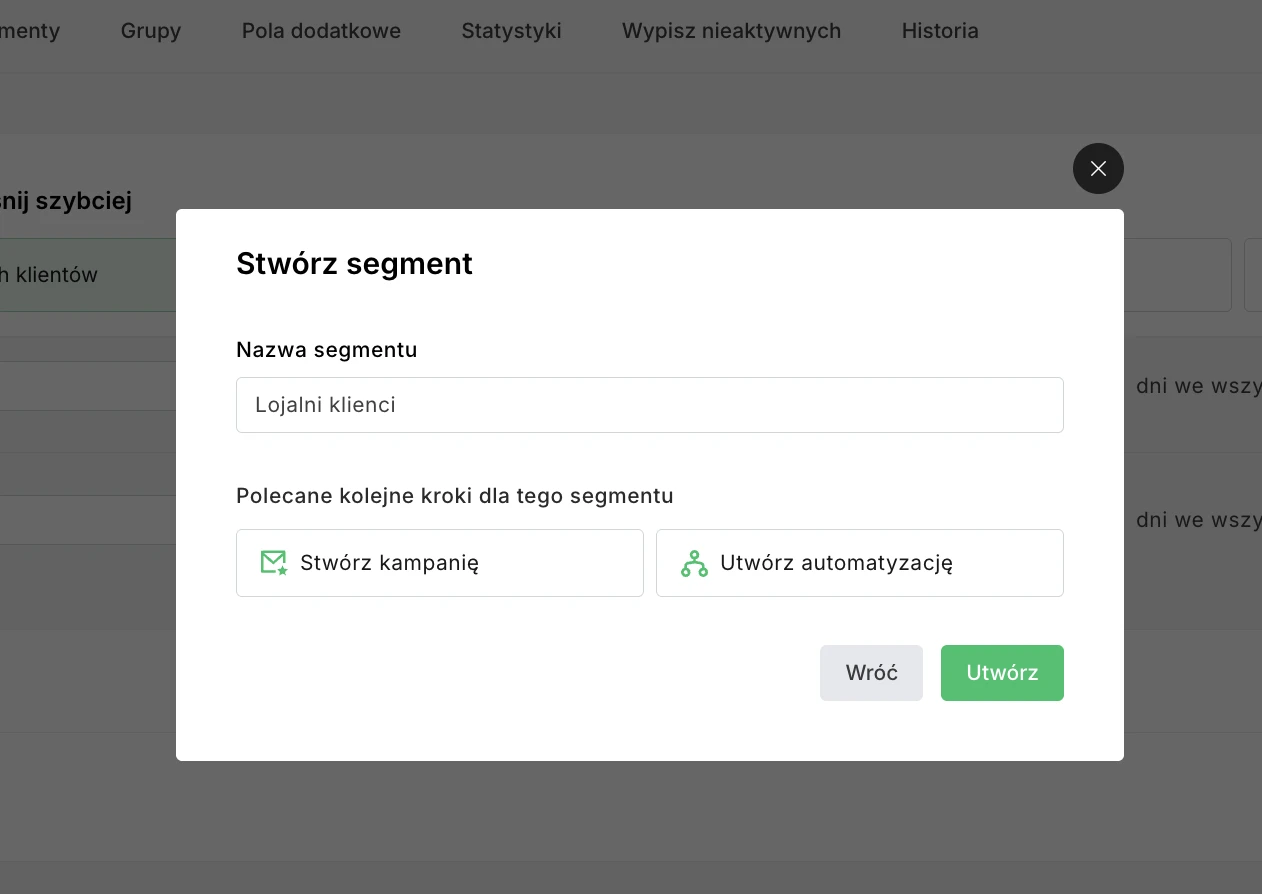Click the "Stwórz segment" dialog heading
The height and width of the screenshot is (894, 1262).
(354, 263)
